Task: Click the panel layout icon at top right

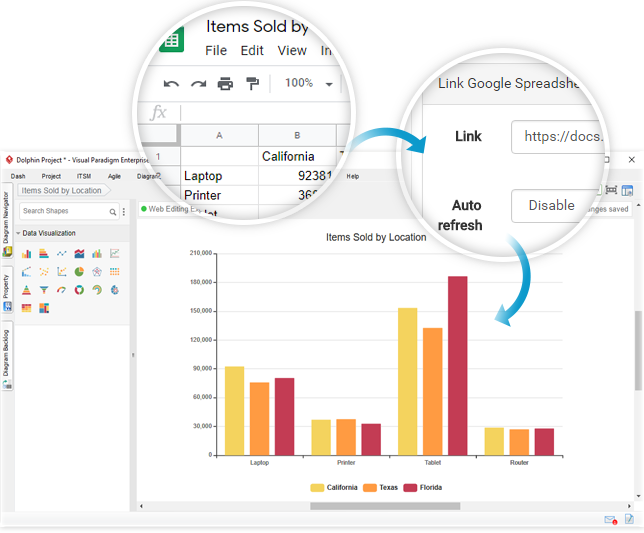Action: [627, 191]
